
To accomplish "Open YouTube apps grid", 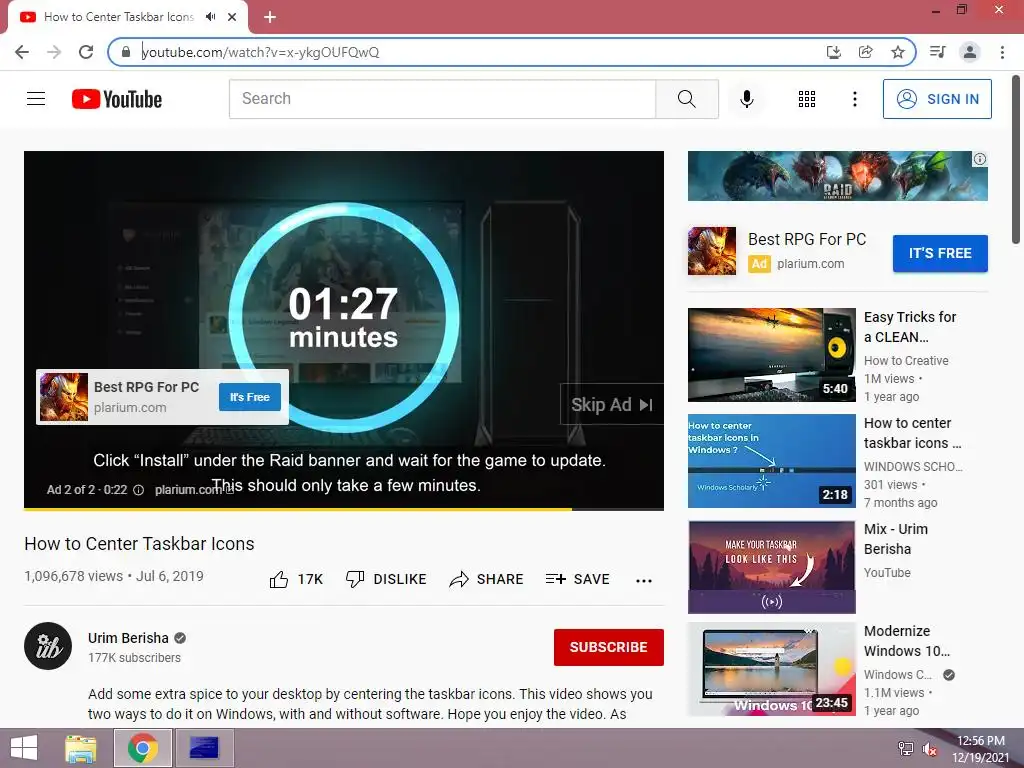I will pos(807,99).
